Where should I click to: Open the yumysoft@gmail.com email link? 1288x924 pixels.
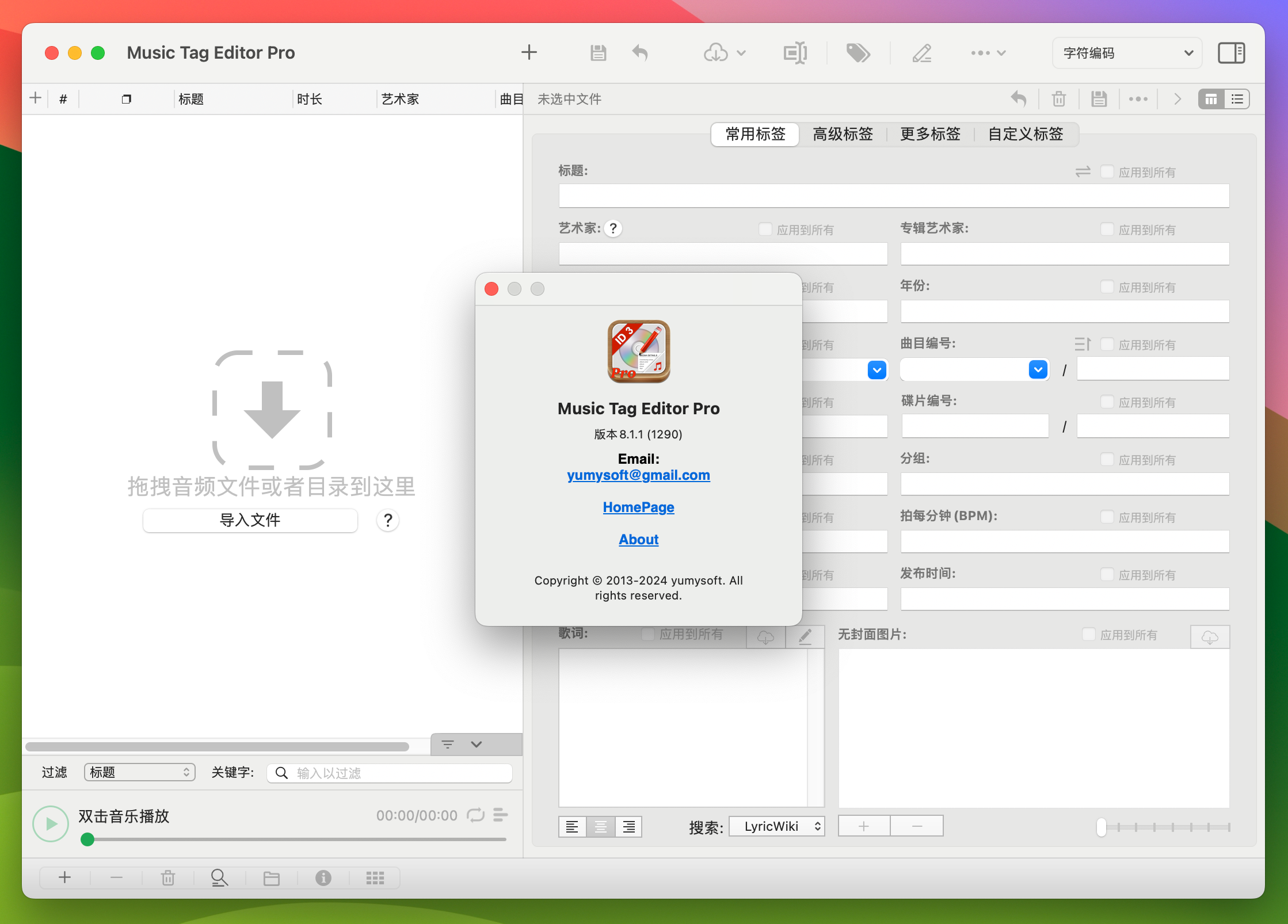[638, 475]
